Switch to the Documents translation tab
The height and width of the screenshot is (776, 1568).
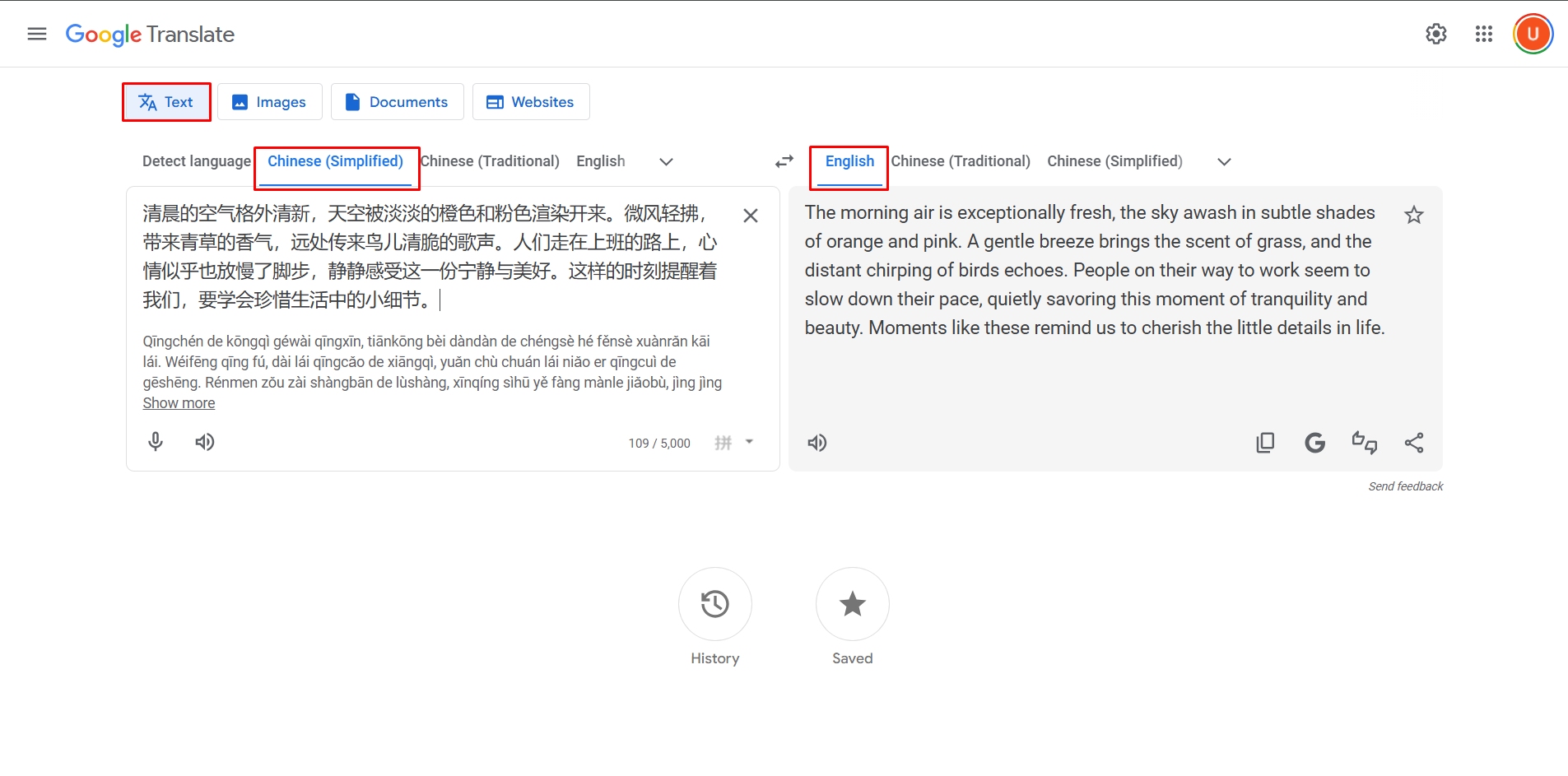pyautogui.click(x=397, y=101)
